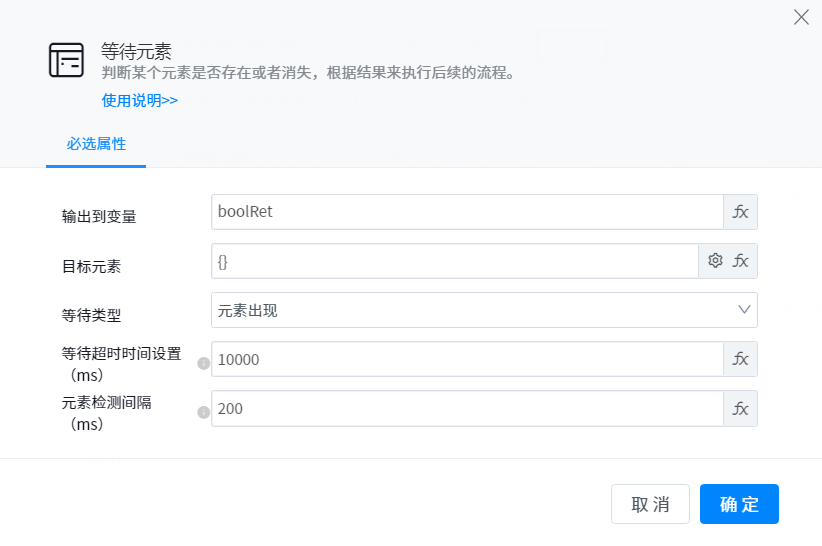The image size is (822, 546).
Task: Switch to the 必选属性 tab
Action: [96, 143]
